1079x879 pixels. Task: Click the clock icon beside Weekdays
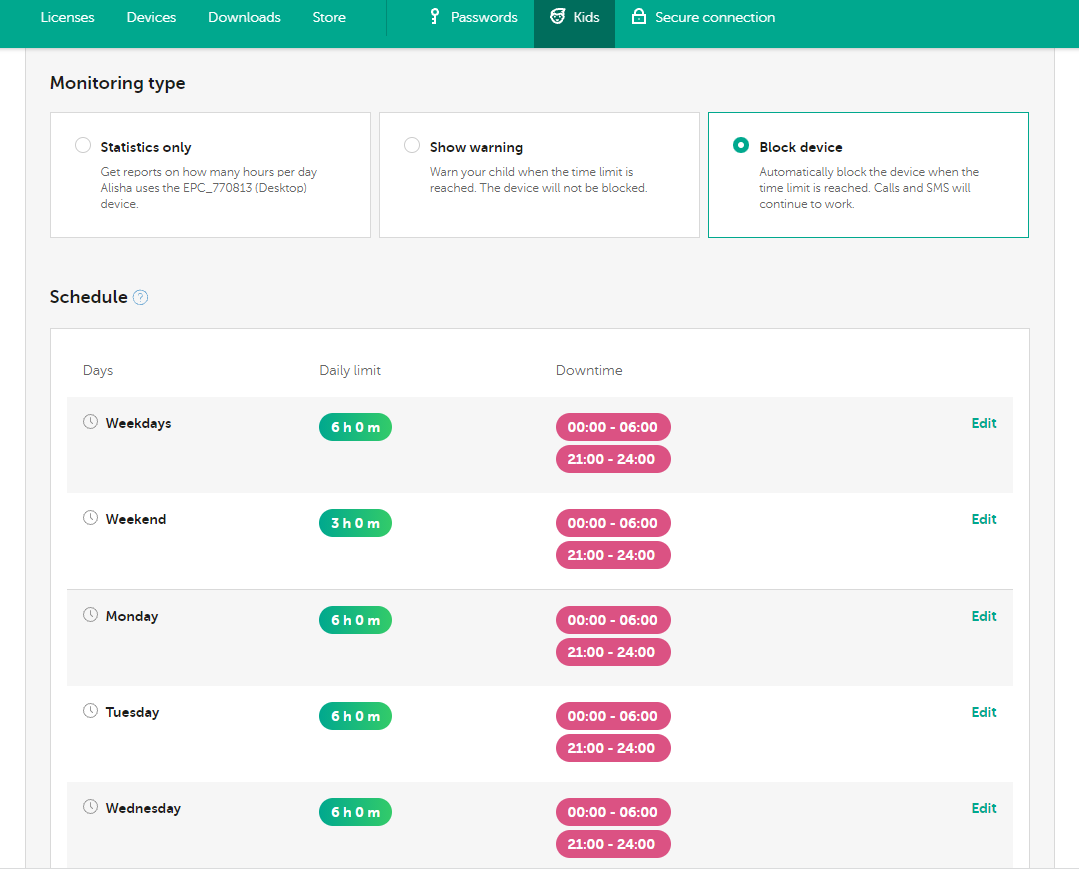(90, 422)
